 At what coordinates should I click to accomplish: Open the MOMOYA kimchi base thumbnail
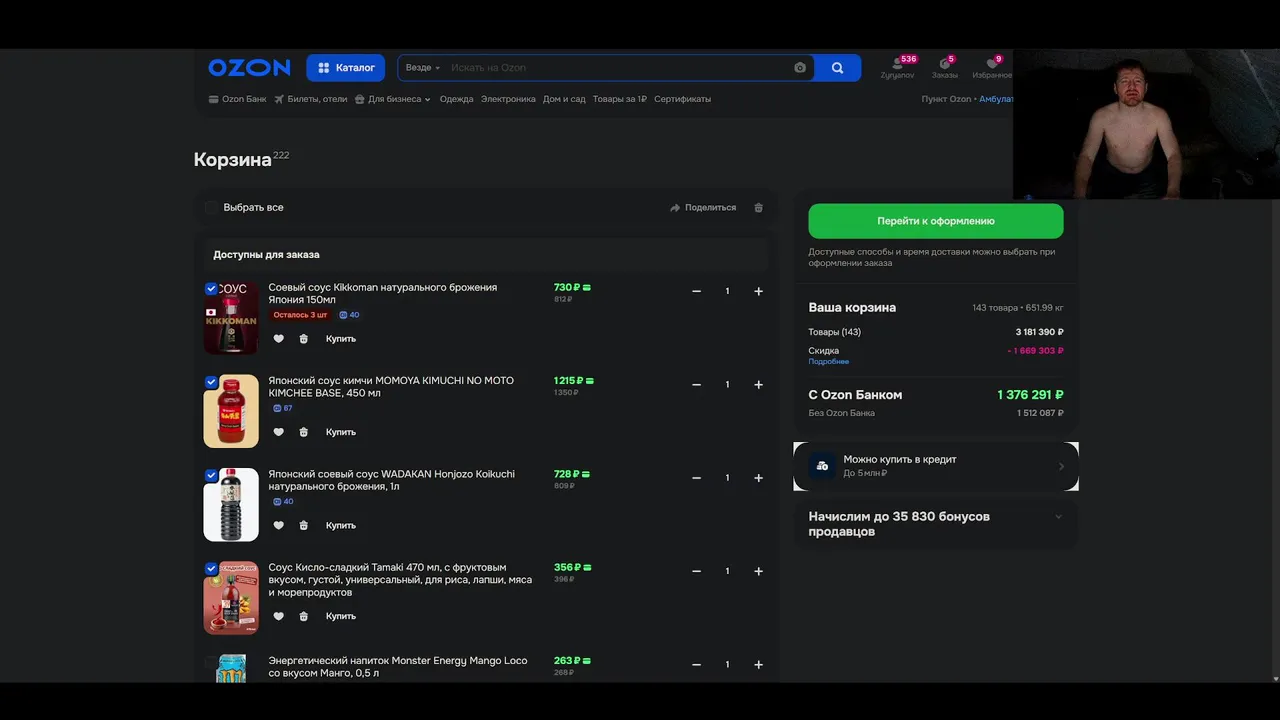(231, 411)
